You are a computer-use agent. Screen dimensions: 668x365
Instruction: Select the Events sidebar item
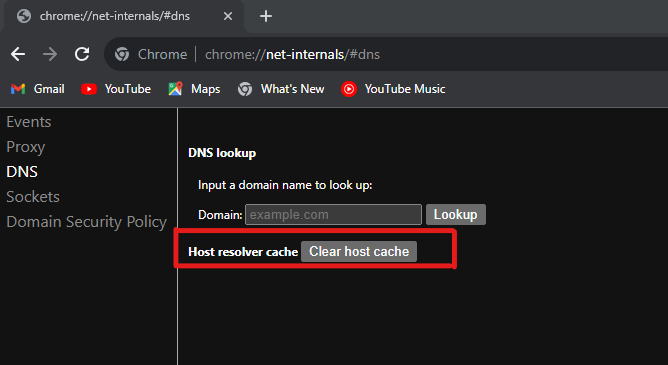click(29, 122)
